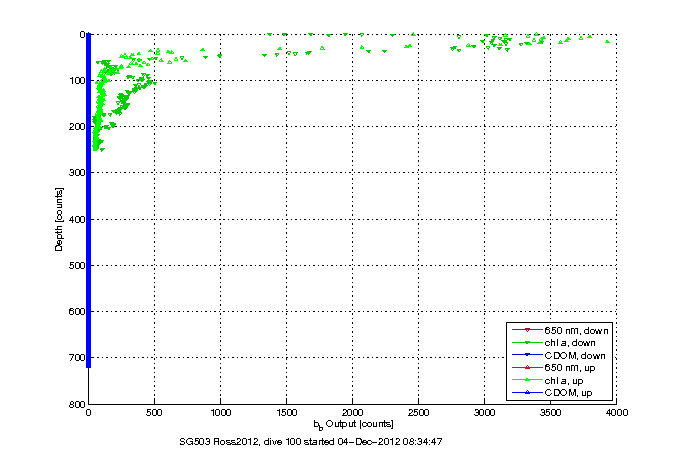
Task: Click the 2500 tick on Output axis
Action: tap(419, 413)
